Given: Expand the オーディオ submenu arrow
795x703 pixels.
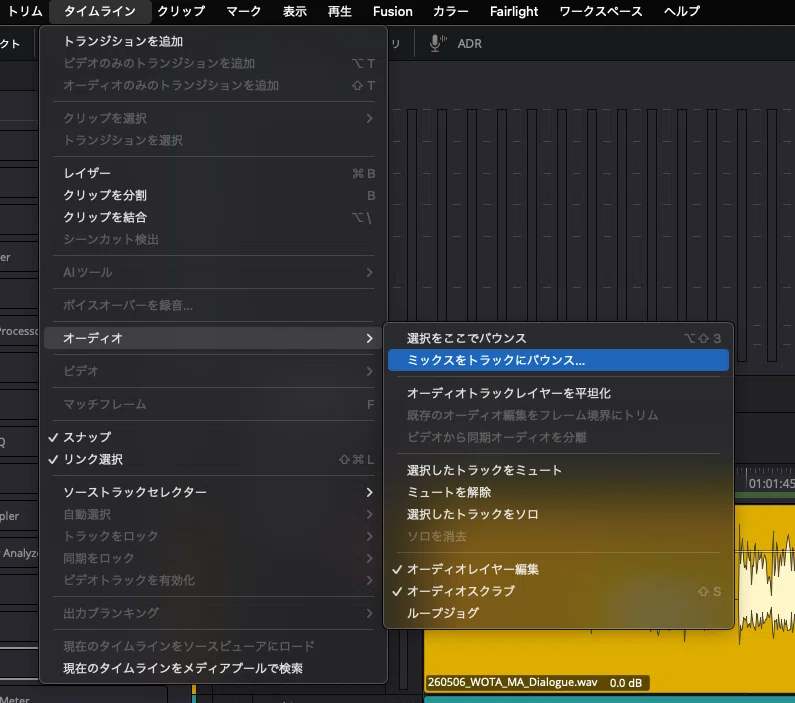Looking at the screenshot, I should (x=370, y=338).
